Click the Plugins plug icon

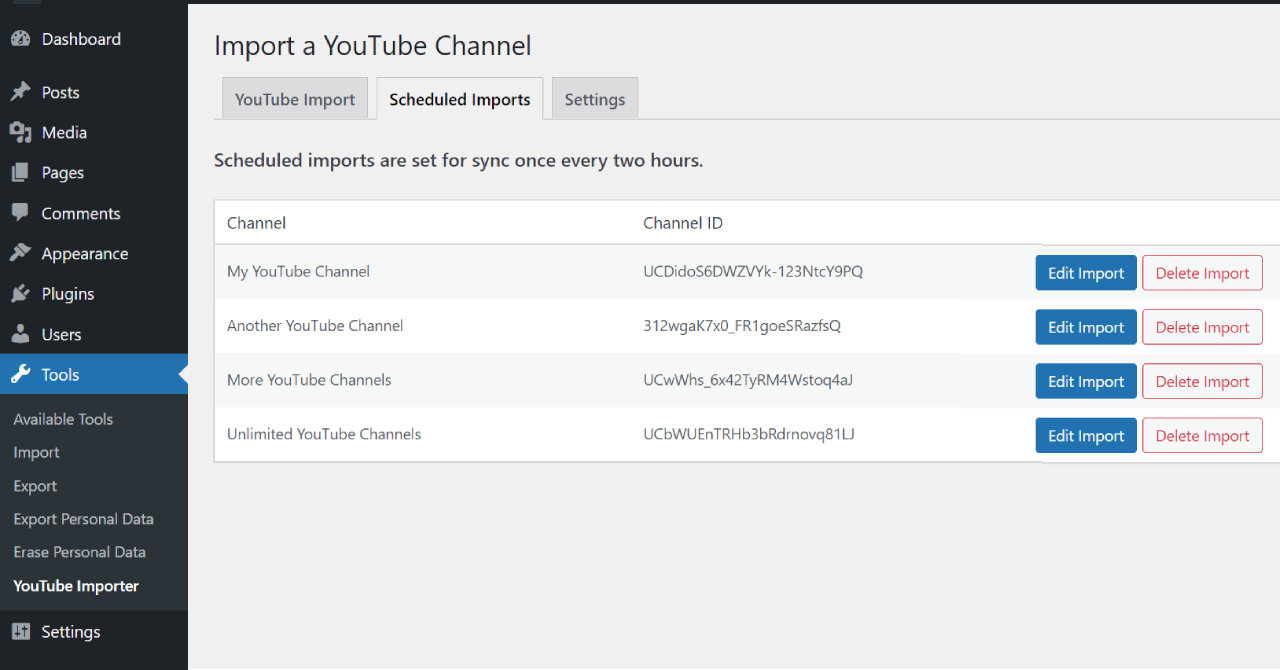20,294
